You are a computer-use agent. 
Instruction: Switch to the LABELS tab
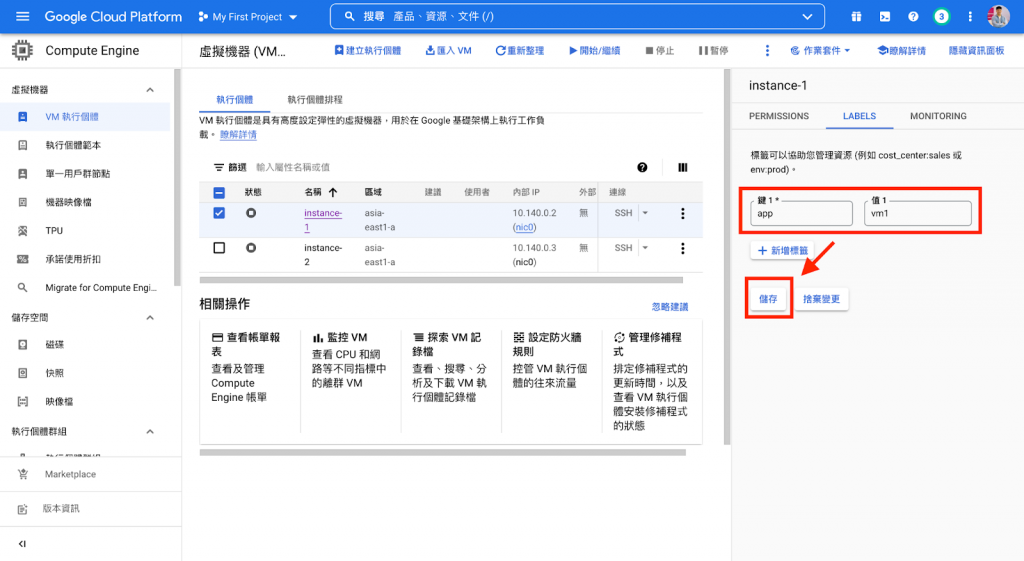(859, 116)
